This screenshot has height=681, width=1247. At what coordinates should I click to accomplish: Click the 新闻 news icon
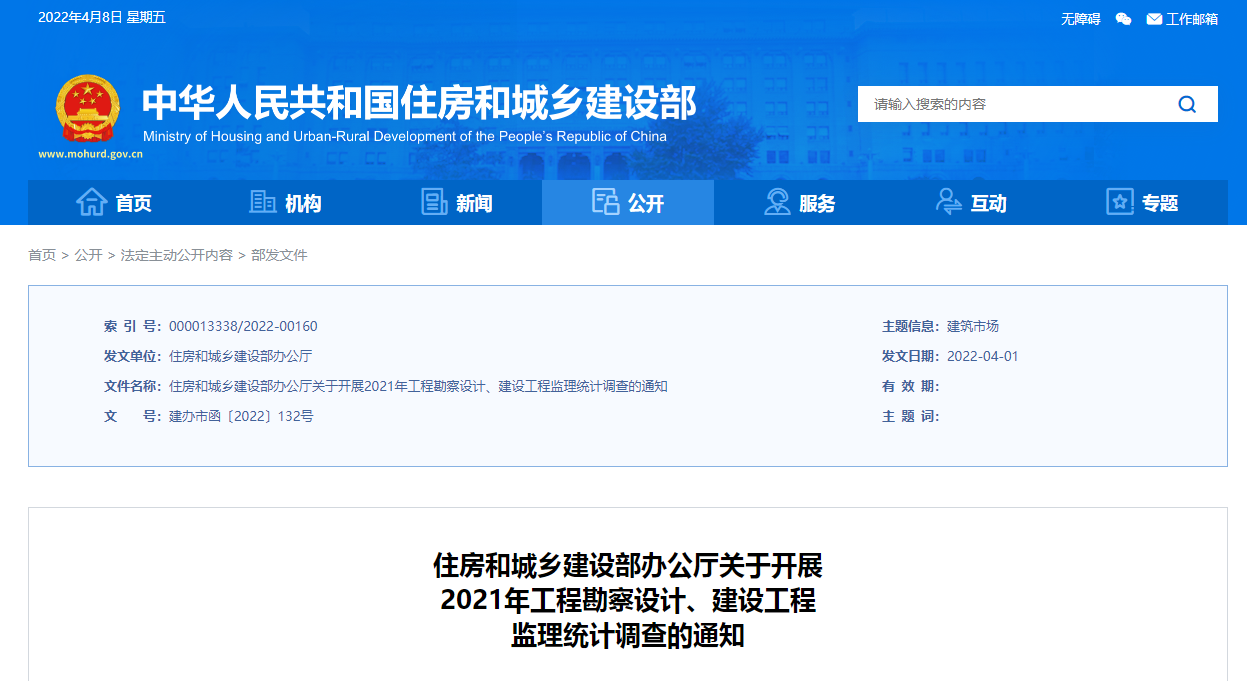click(433, 202)
